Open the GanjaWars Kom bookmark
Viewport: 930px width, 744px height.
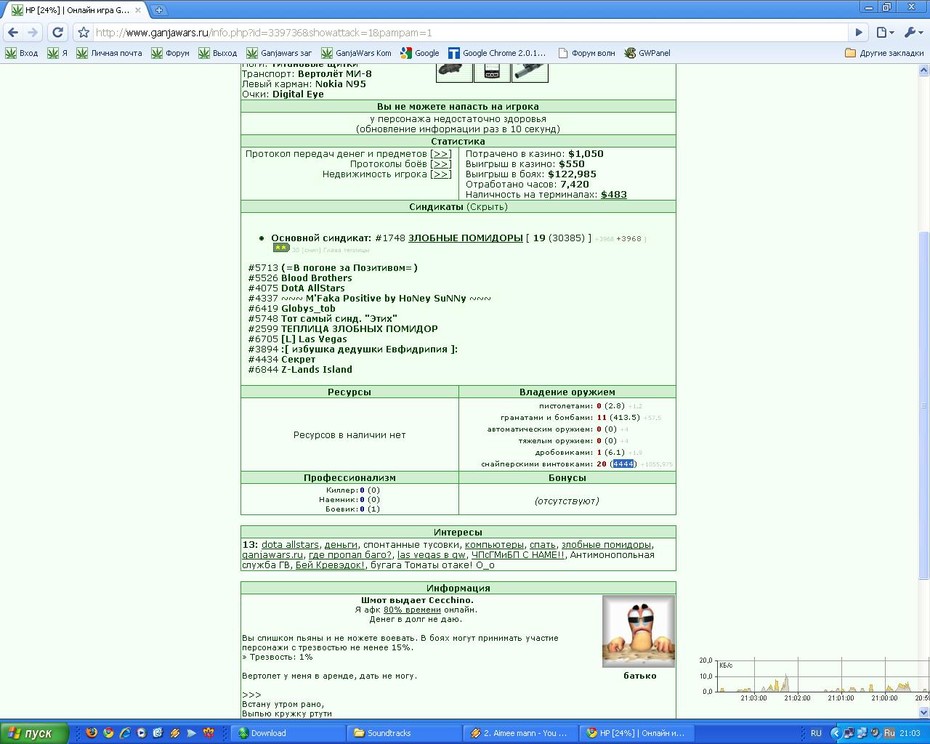tap(356, 53)
